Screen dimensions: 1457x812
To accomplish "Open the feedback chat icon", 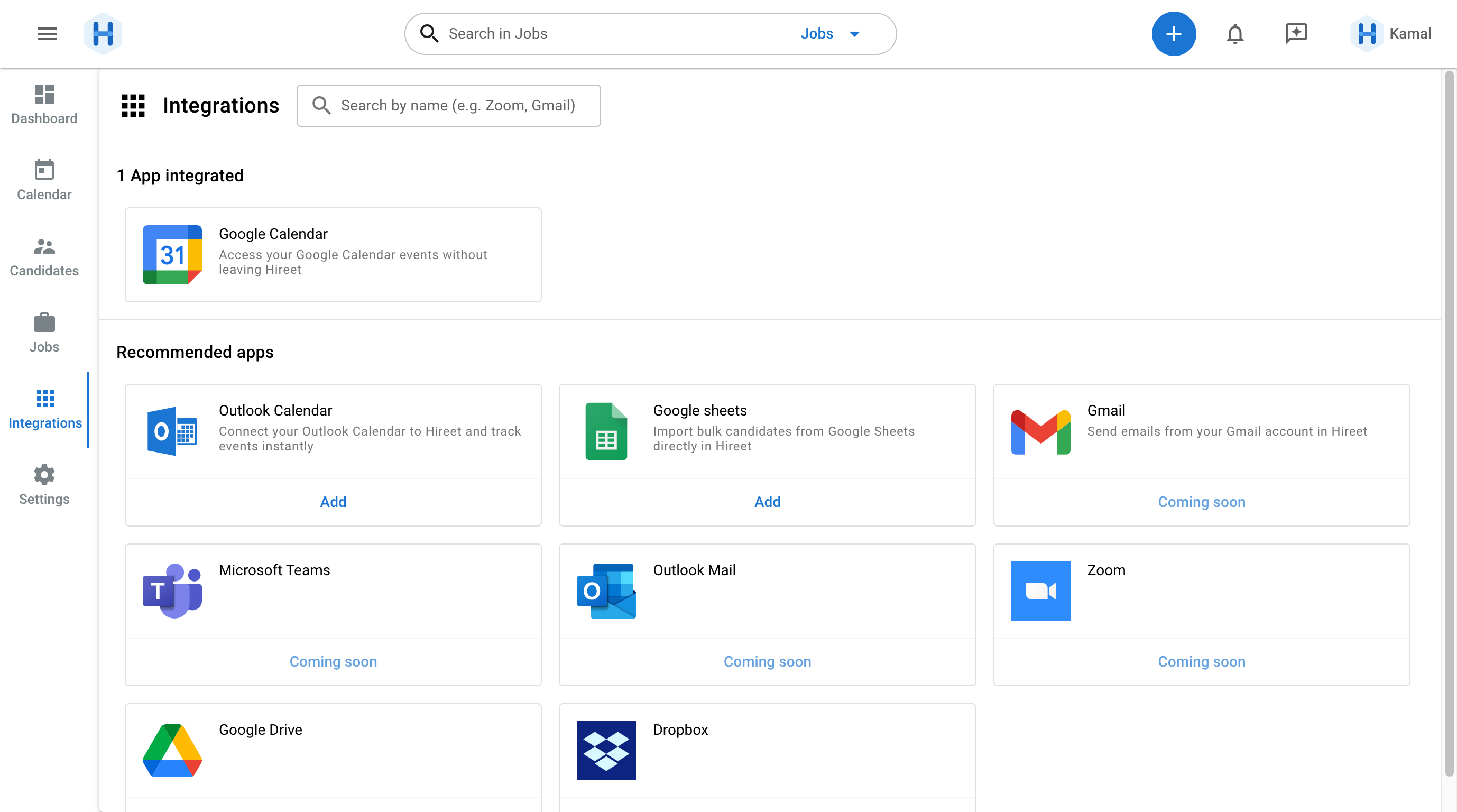I will coord(1296,34).
